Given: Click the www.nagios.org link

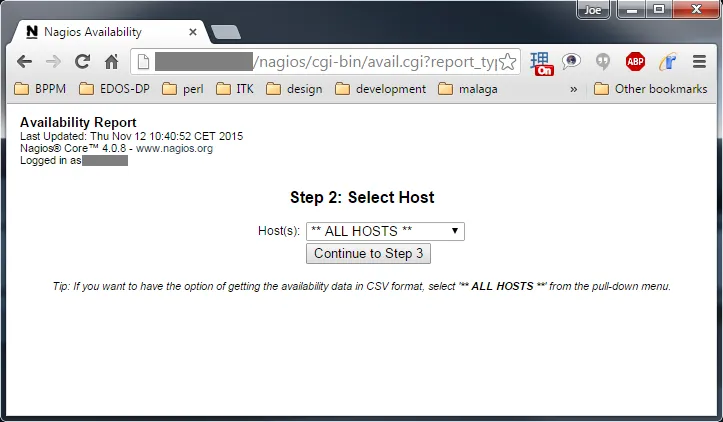Looking at the screenshot, I should 174,149.
